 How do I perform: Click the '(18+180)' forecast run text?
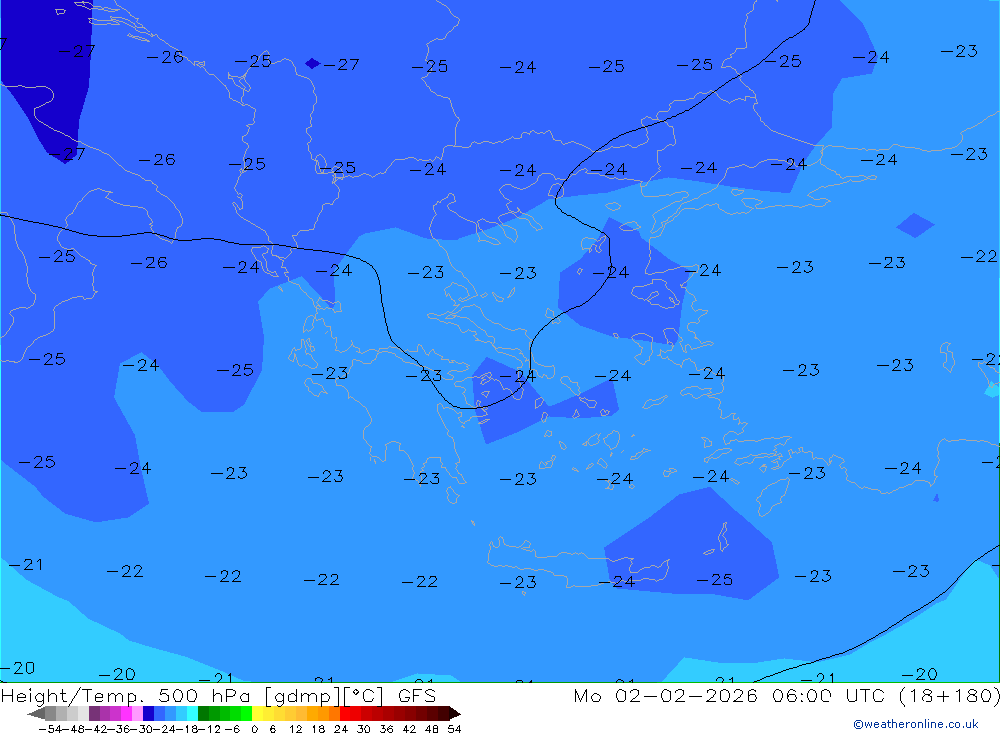(949, 695)
